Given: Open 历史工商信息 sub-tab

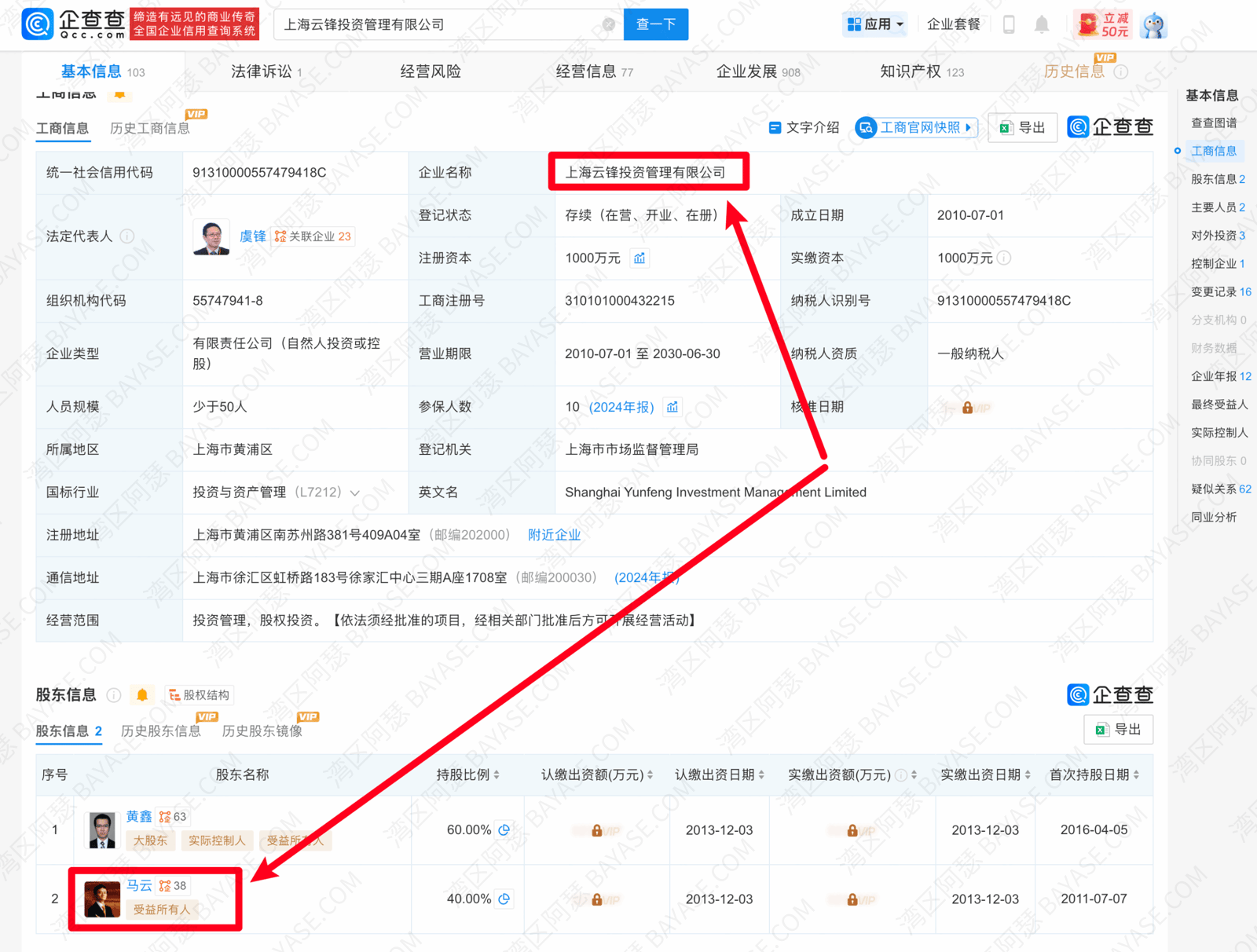Looking at the screenshot, I should pos(149,129).
